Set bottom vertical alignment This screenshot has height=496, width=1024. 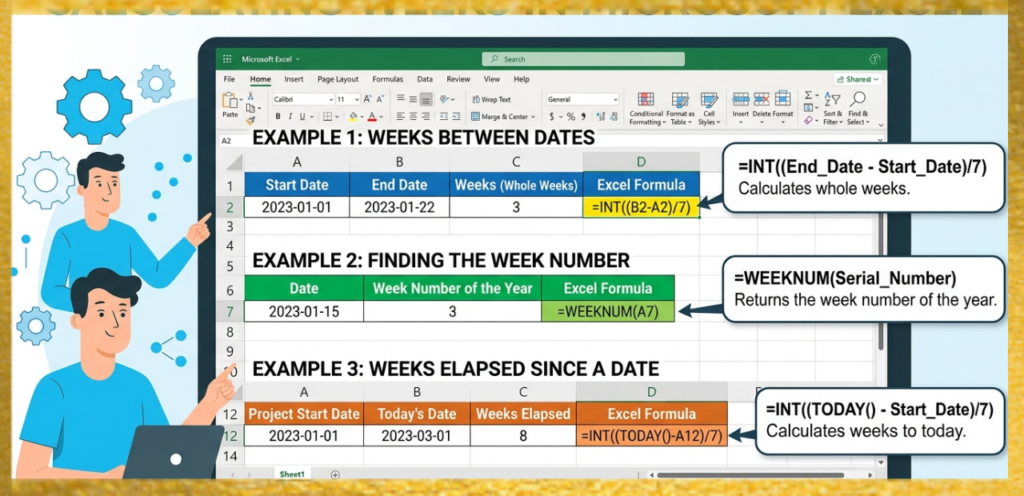click(426, 100)
